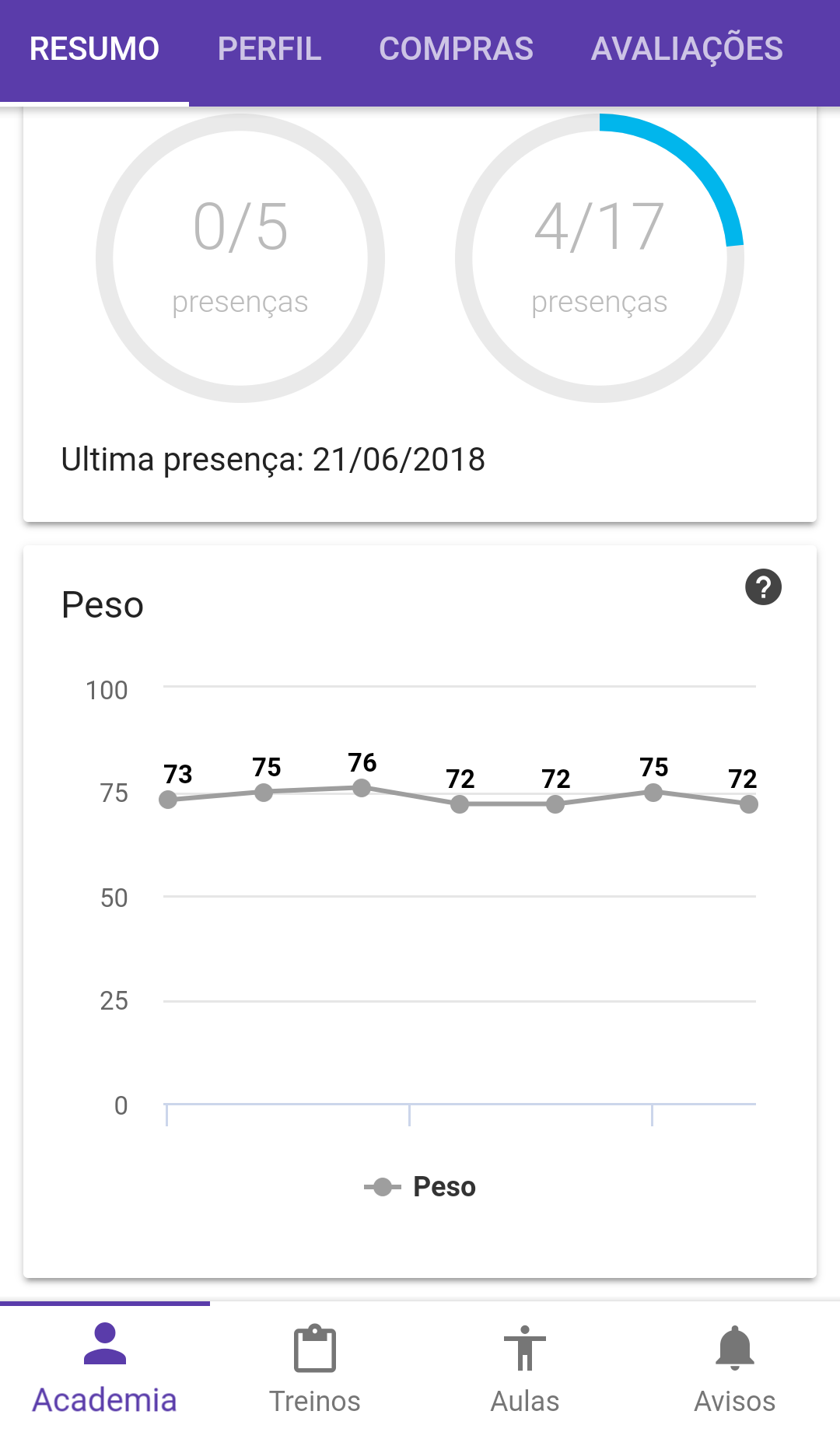Switch to the COMPRAS tab
The image size is (840, 1432).
point(456,49)
